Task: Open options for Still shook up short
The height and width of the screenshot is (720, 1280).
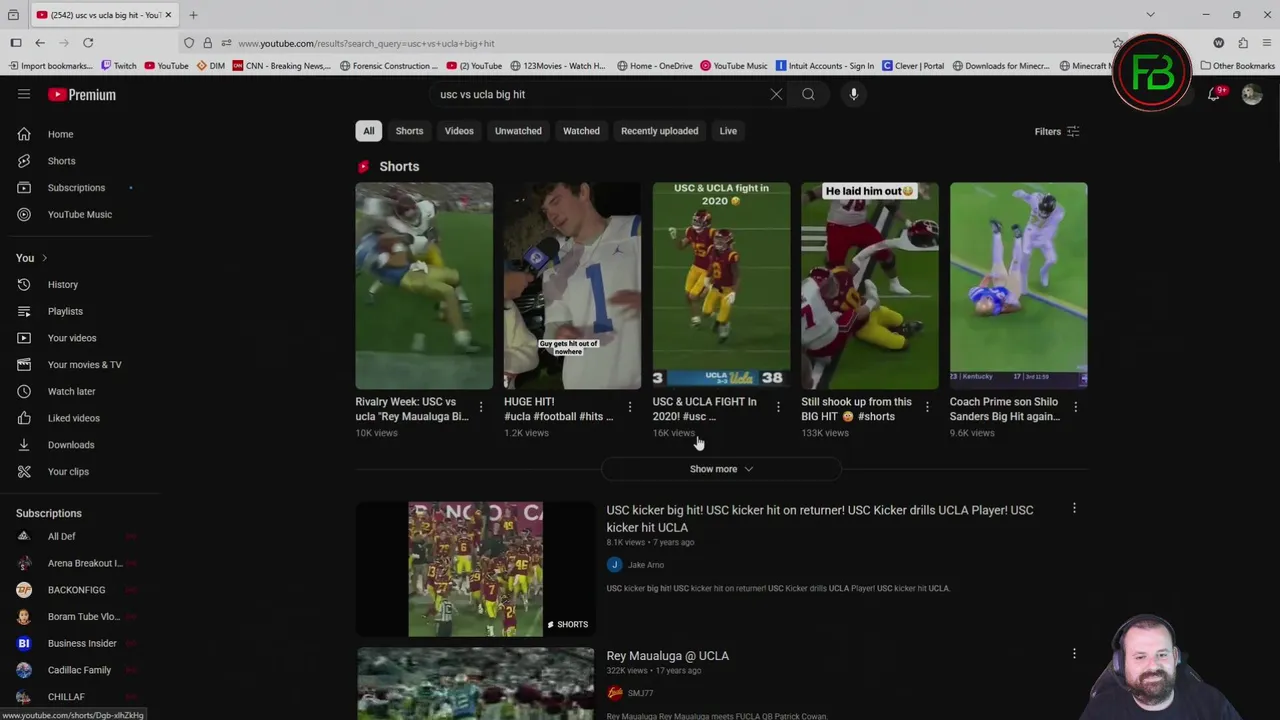Action: coord(927,407)
